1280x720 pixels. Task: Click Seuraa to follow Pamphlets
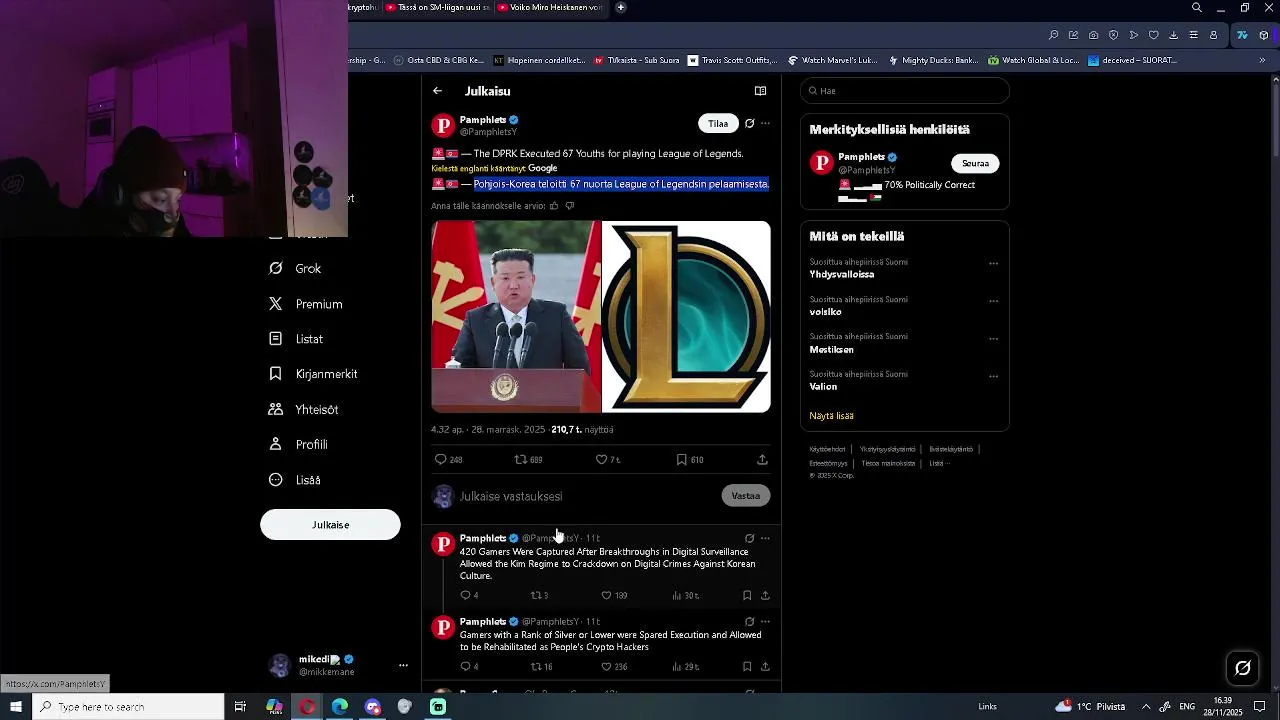click(x=975, y=163)
